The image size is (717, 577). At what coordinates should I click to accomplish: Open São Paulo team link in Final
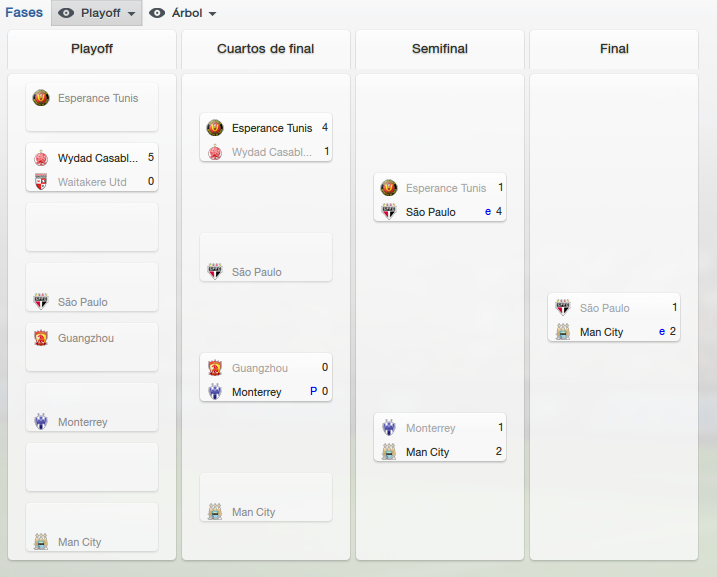pyautogui.click(x=605, y=308)
